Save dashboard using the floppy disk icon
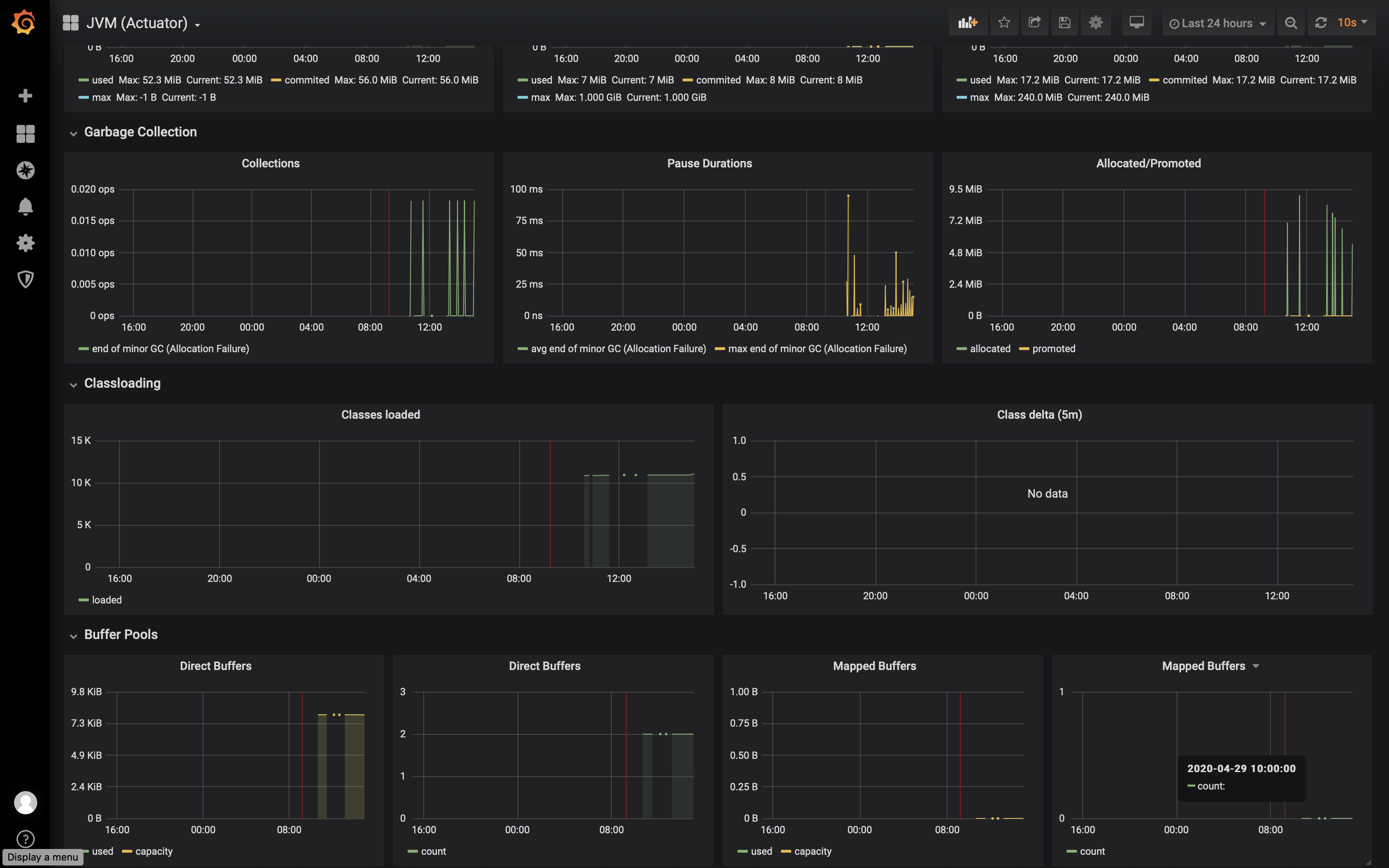The width and height of the screenshot is (1389, 868). [x=1065, y=23]
